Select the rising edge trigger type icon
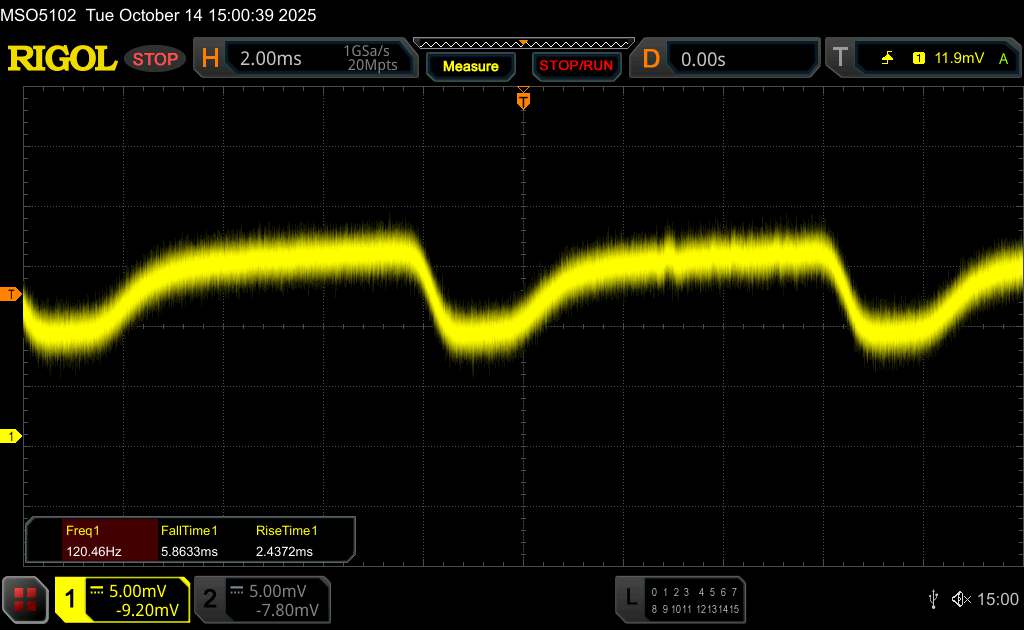This screenshot has height=630, width=1024. point(887,59)
